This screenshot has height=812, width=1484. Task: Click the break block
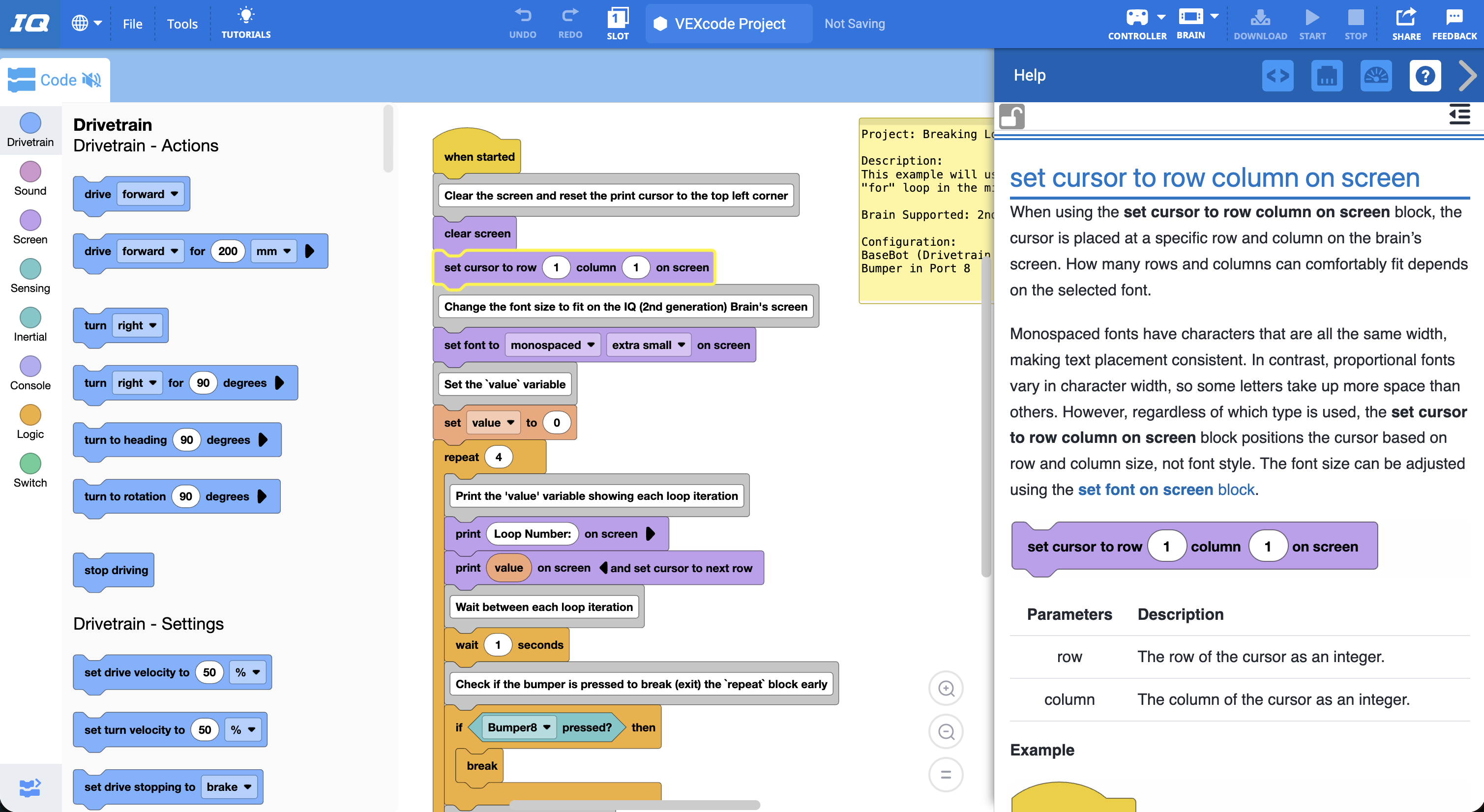[479, 766]
